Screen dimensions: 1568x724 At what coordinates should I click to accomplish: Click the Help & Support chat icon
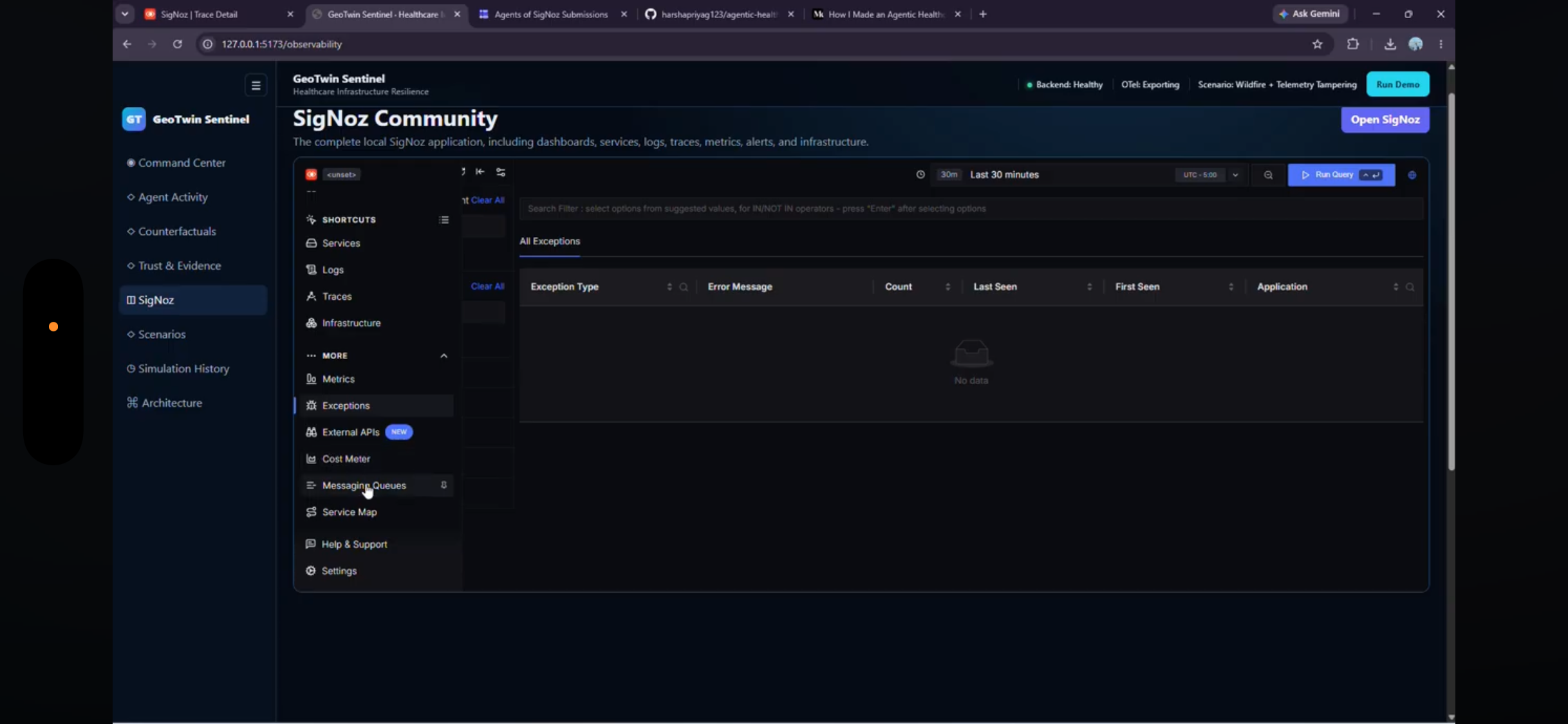pyautogui.click(x=311, y=544)
